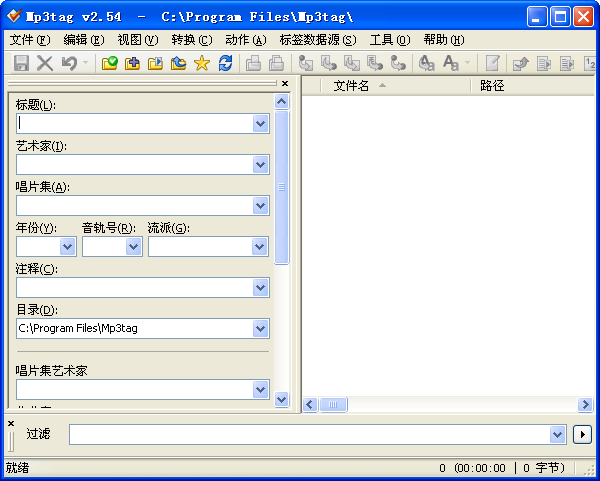
Task: Expand the 注释 field dropdown
Action: click(260, 287)
